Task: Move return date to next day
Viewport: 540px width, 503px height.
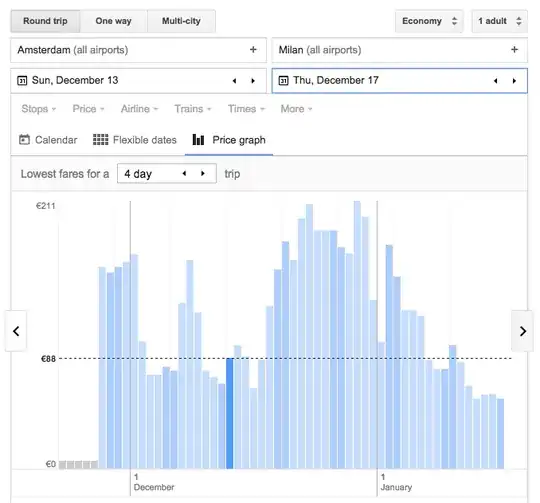Action: click(514, 81)
